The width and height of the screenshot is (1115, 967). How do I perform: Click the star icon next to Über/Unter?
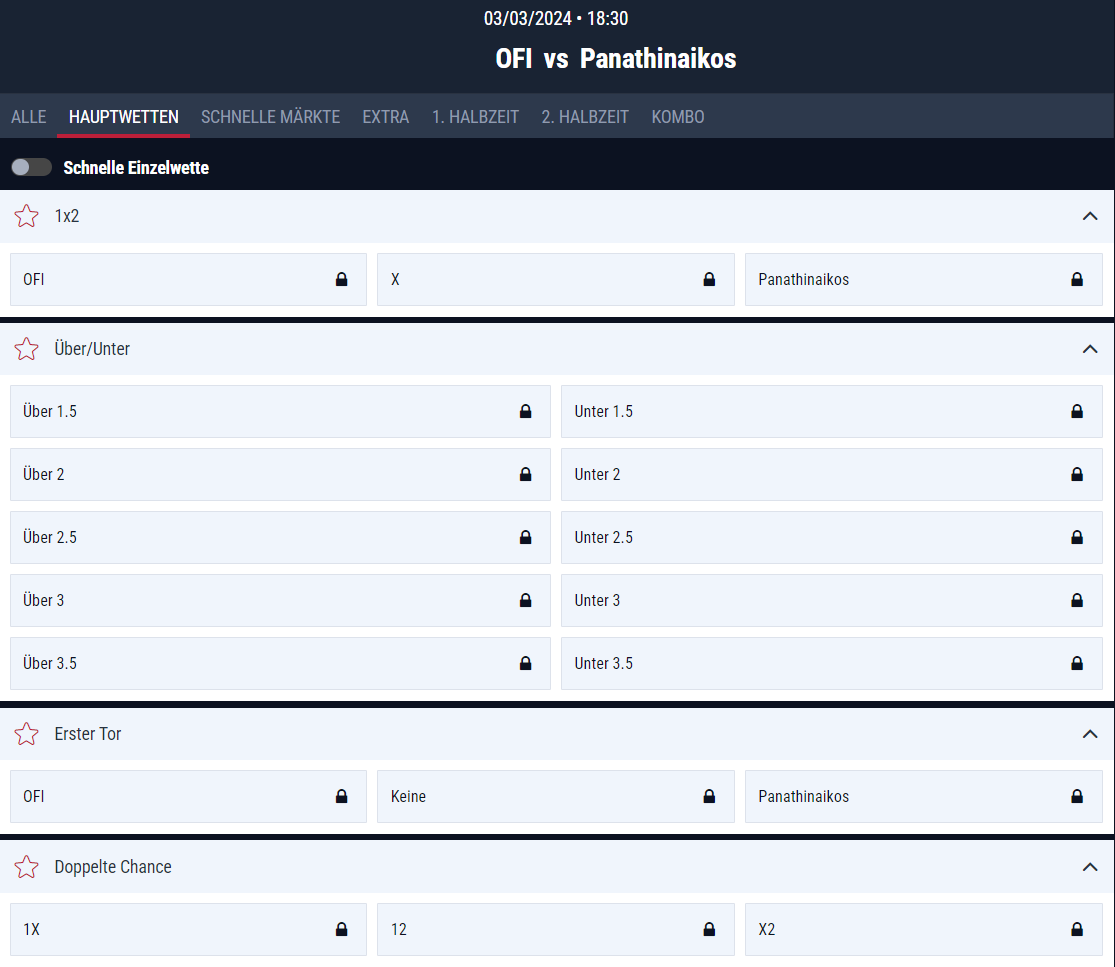tap(27, 349)
